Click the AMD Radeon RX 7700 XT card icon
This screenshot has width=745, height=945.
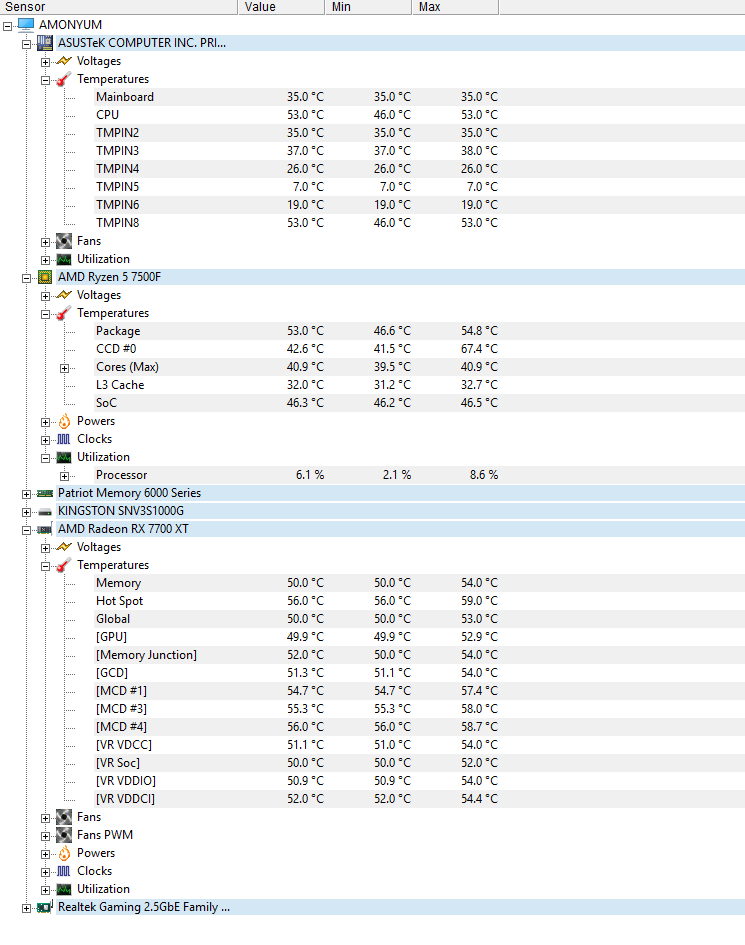[x=45, y=529]
